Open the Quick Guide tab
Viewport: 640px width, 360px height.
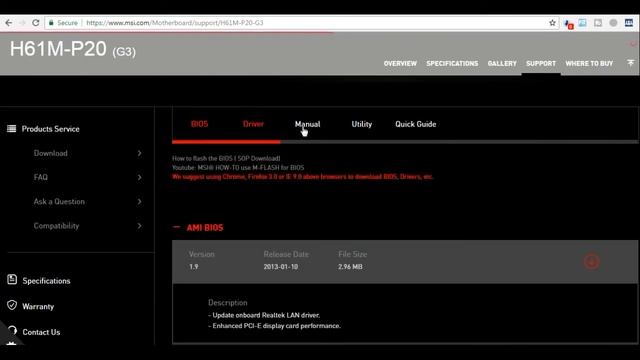pyautogui.click(x=416, y=124)
